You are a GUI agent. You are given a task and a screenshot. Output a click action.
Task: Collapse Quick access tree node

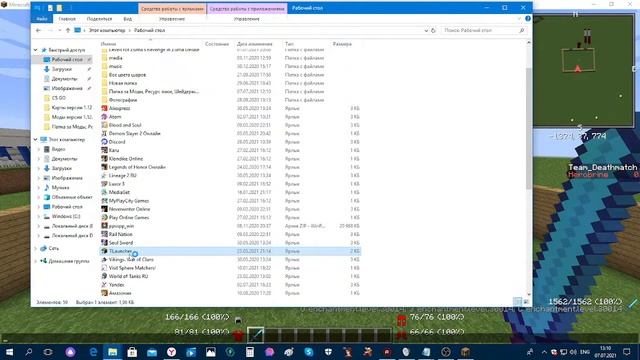pos(36,50)
